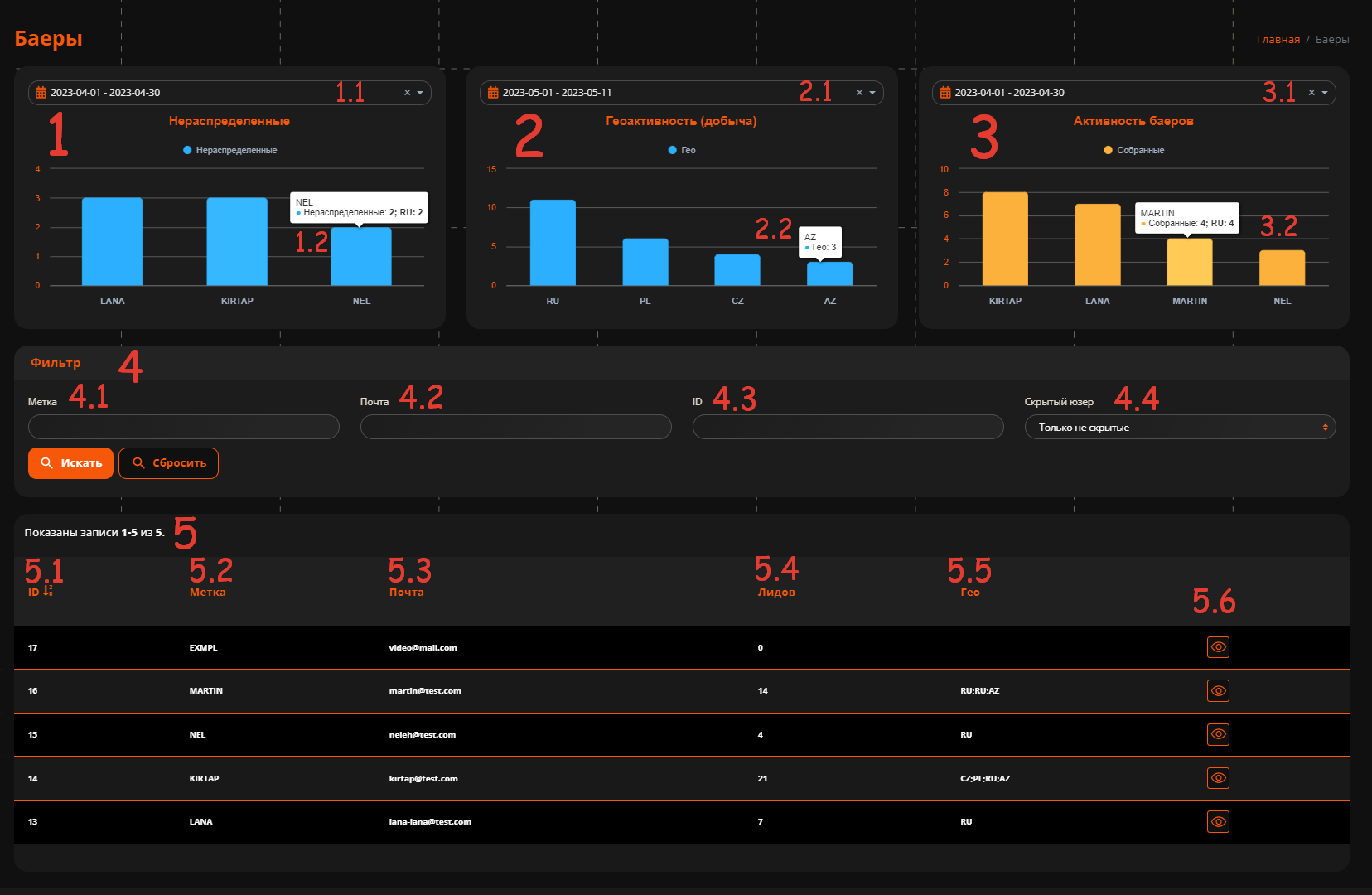Click the PL bar in Геоактивность chart
The height and width of the screenshot is (895, 1372).
point(645,262)
